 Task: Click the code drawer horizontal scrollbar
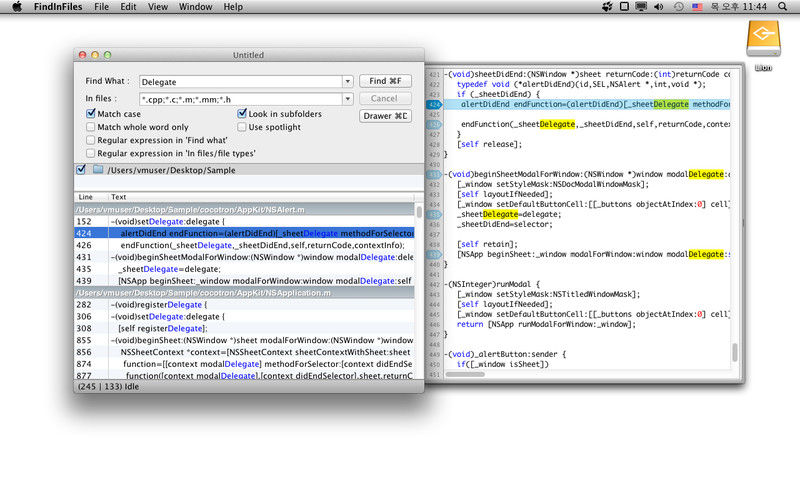click(x=465, y=374)
